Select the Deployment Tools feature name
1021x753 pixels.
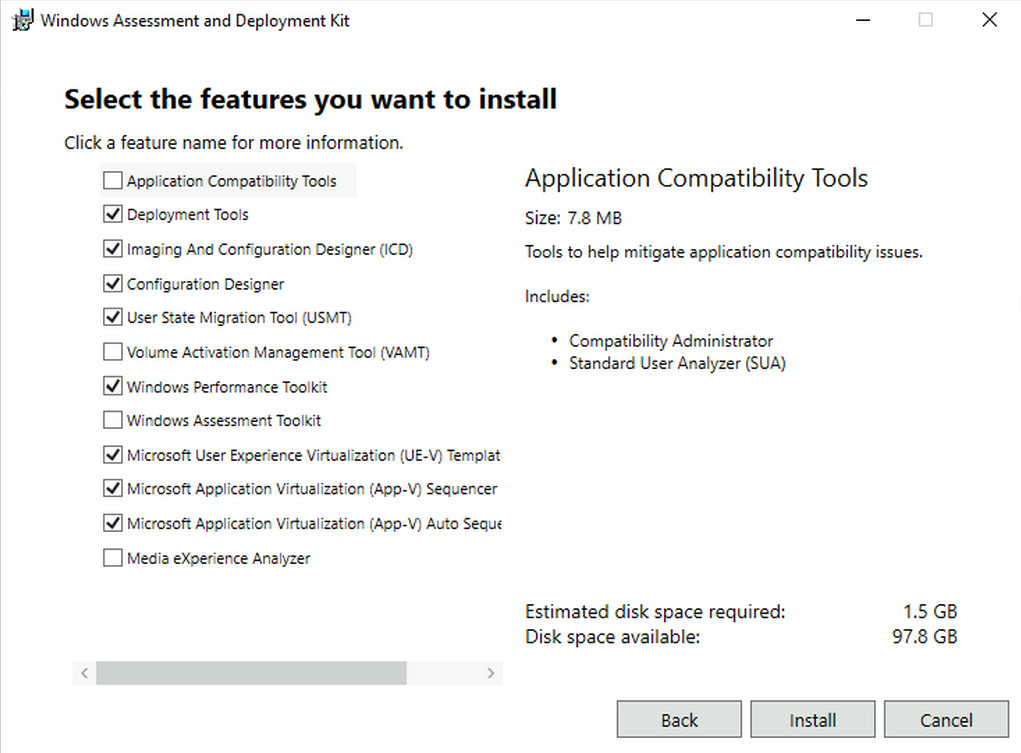coord(188,215)
